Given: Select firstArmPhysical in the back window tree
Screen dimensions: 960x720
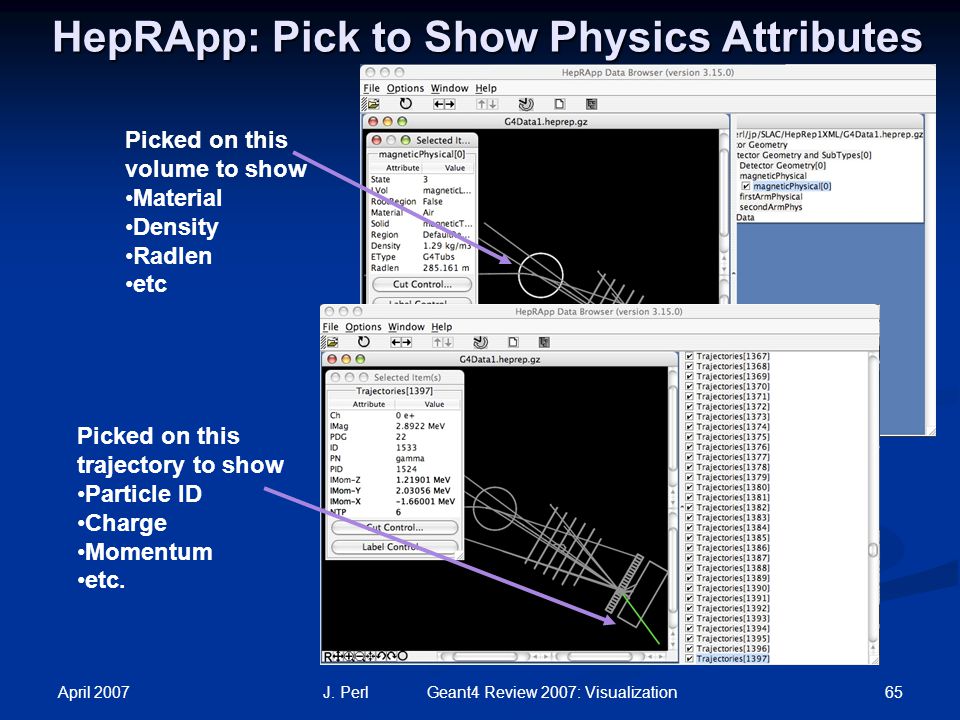Looking at the screenshot, I should point(771,197).
